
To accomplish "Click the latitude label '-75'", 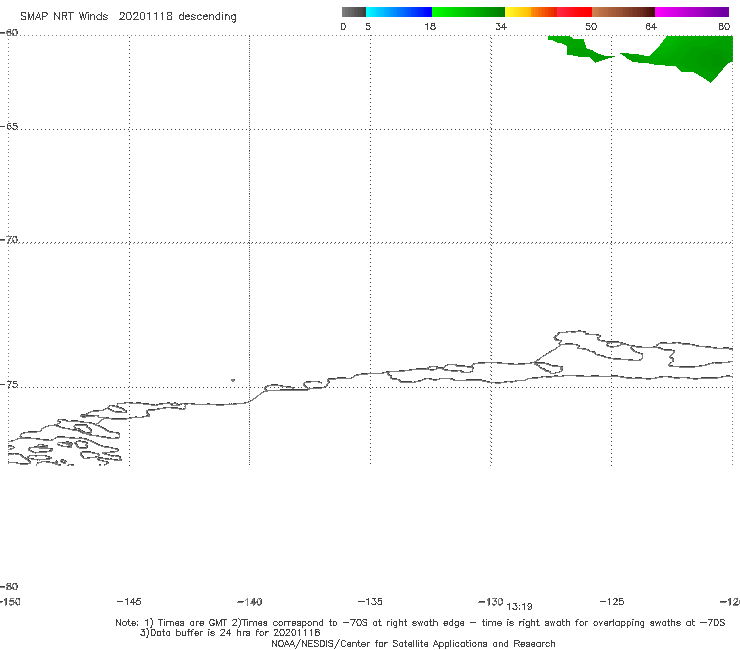I will pos(9,385).
